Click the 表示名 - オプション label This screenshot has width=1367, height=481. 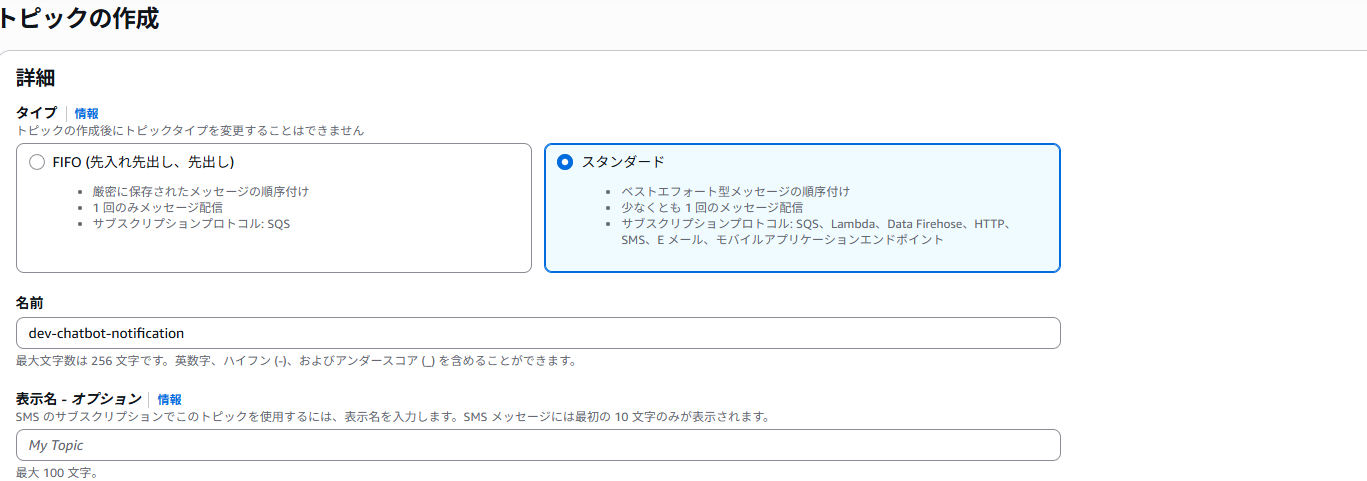[x=79, y=399]
